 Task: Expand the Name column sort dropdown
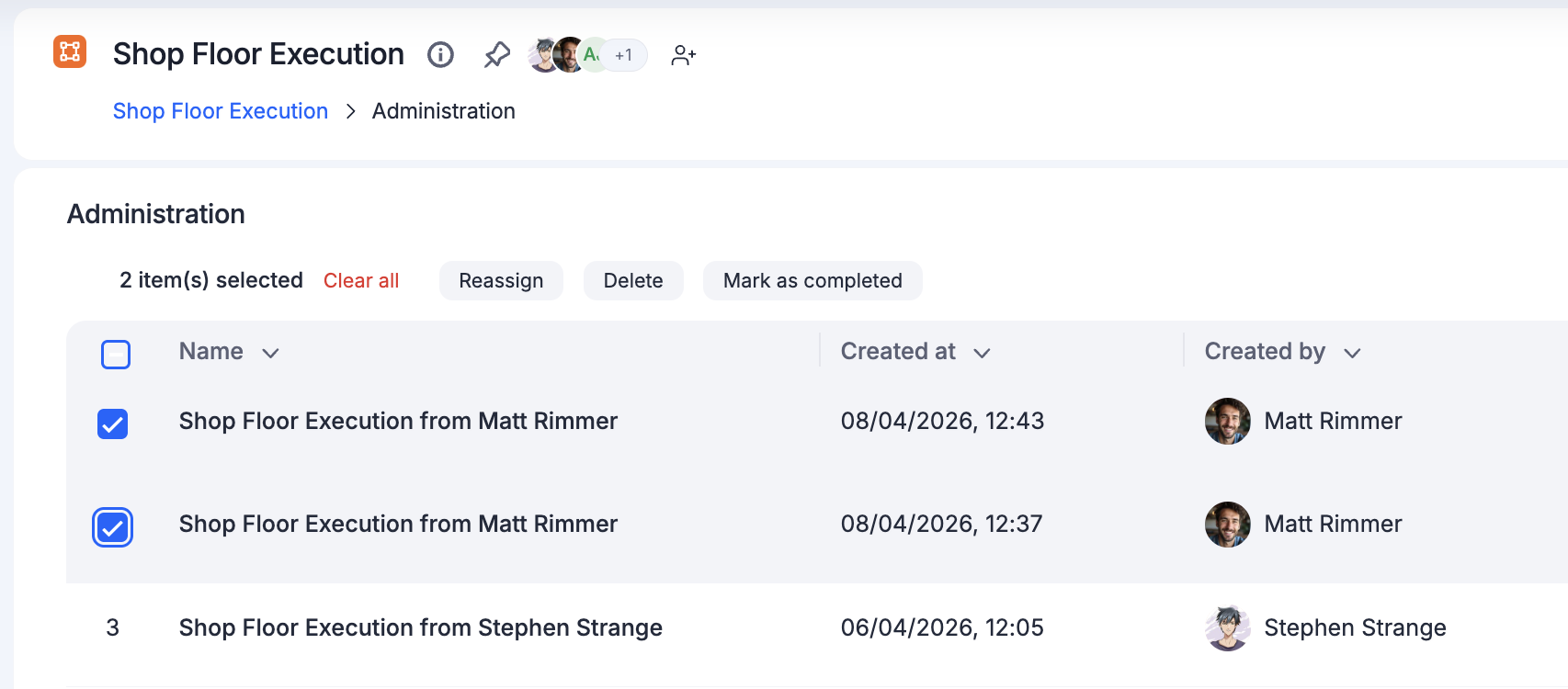coord(270,353)
